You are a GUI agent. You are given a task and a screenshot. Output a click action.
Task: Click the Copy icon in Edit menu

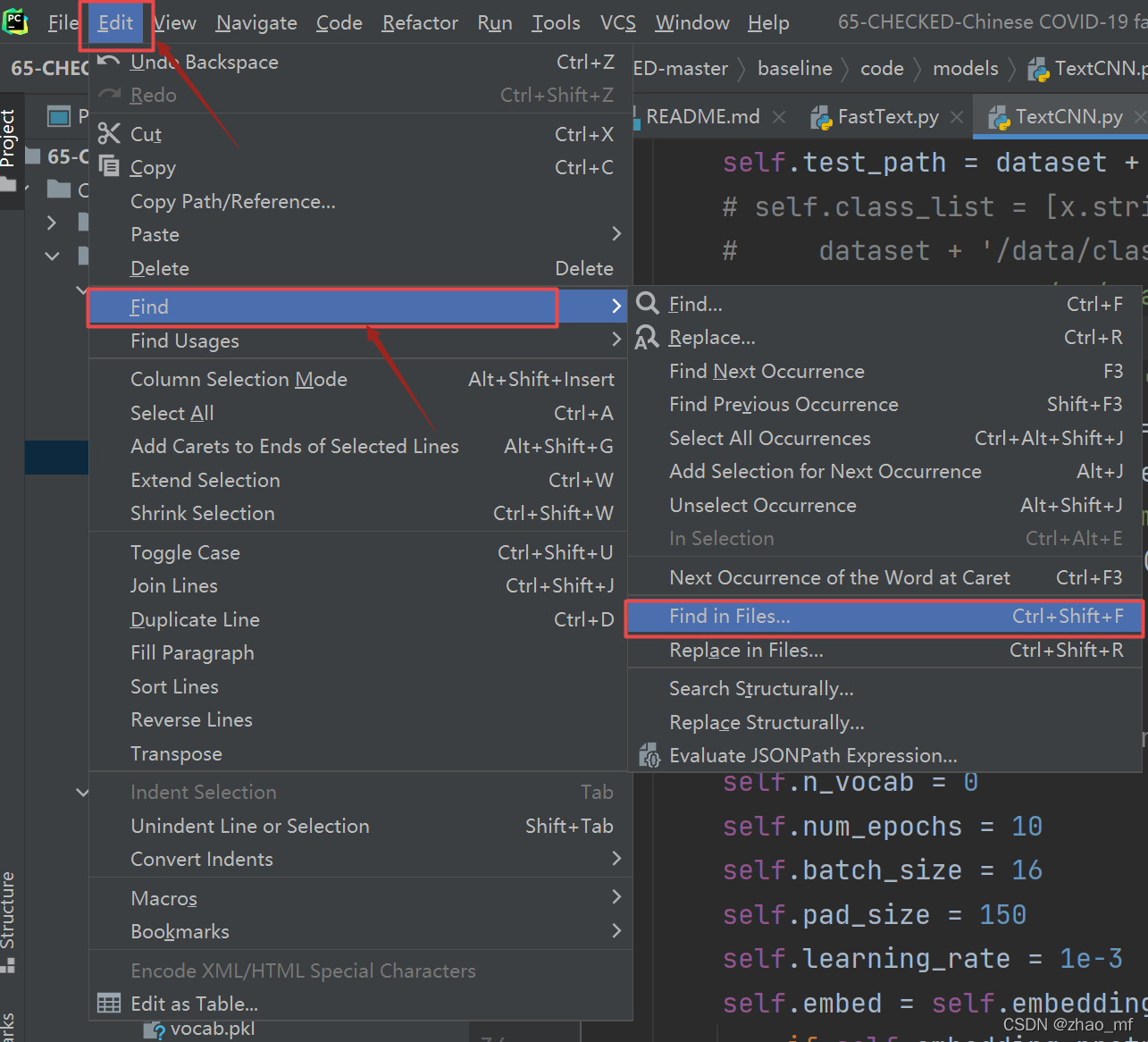109,167
